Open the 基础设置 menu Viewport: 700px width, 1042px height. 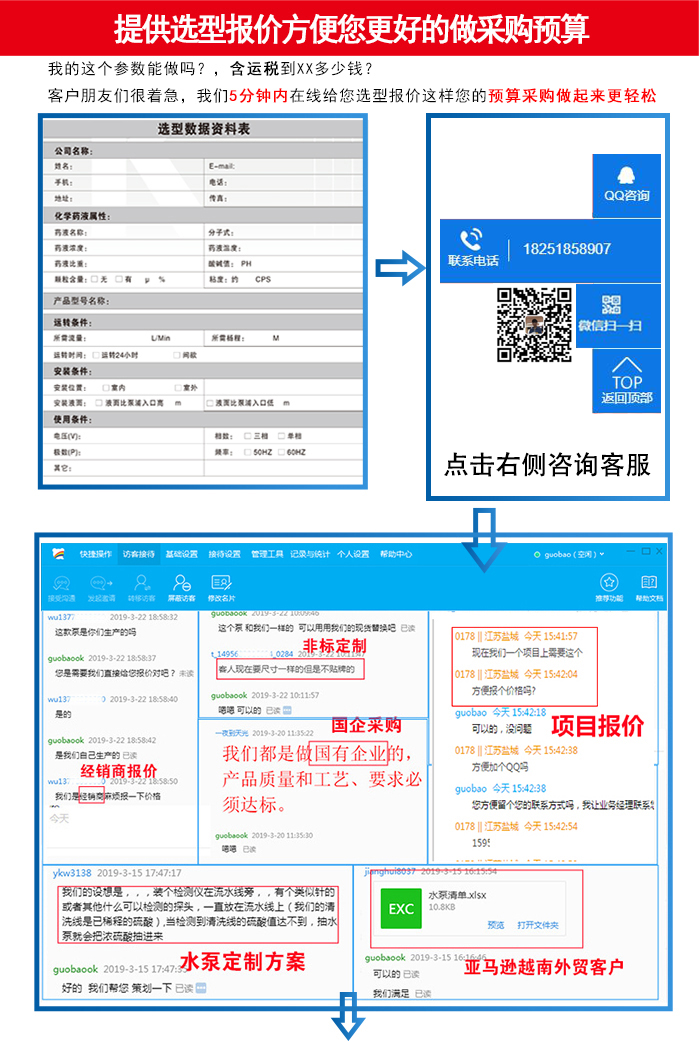[181, 554]
